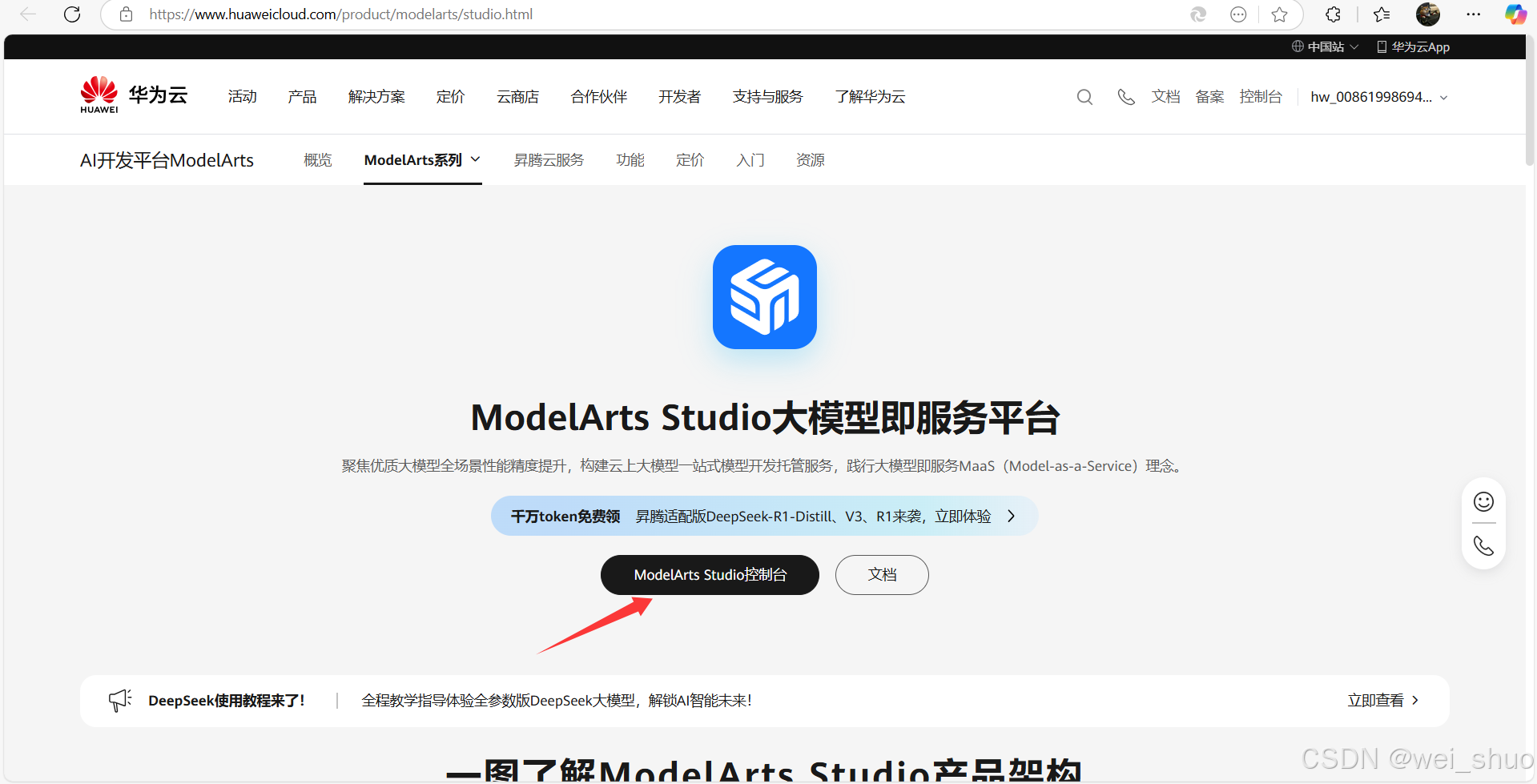This screenshot has width=1537, height=784.
Task: Click the Copilot icon in browser toolbar
Action: click(x=1515, y=14)
